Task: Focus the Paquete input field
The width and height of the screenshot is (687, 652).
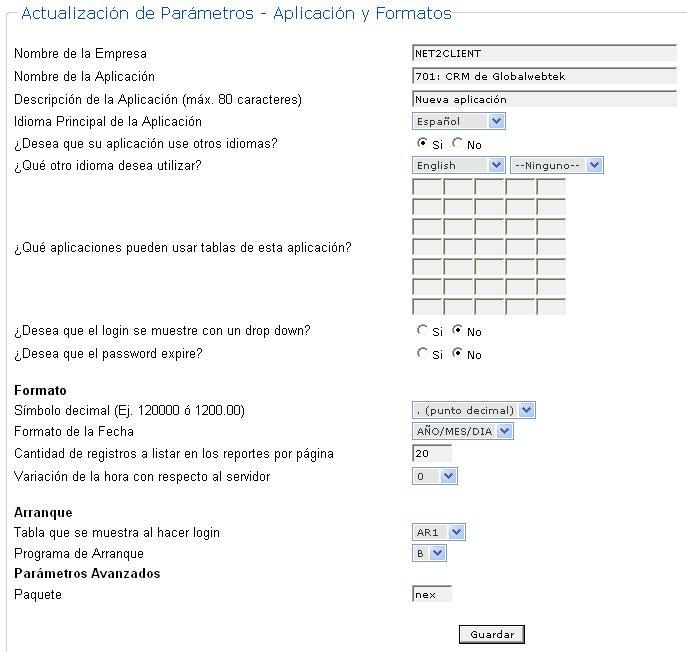Action: click(431, 595)
